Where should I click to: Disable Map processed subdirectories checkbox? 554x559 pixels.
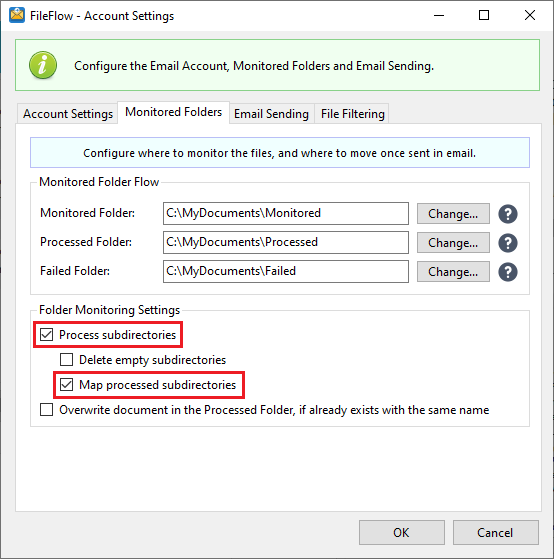(x=67, y=385)
